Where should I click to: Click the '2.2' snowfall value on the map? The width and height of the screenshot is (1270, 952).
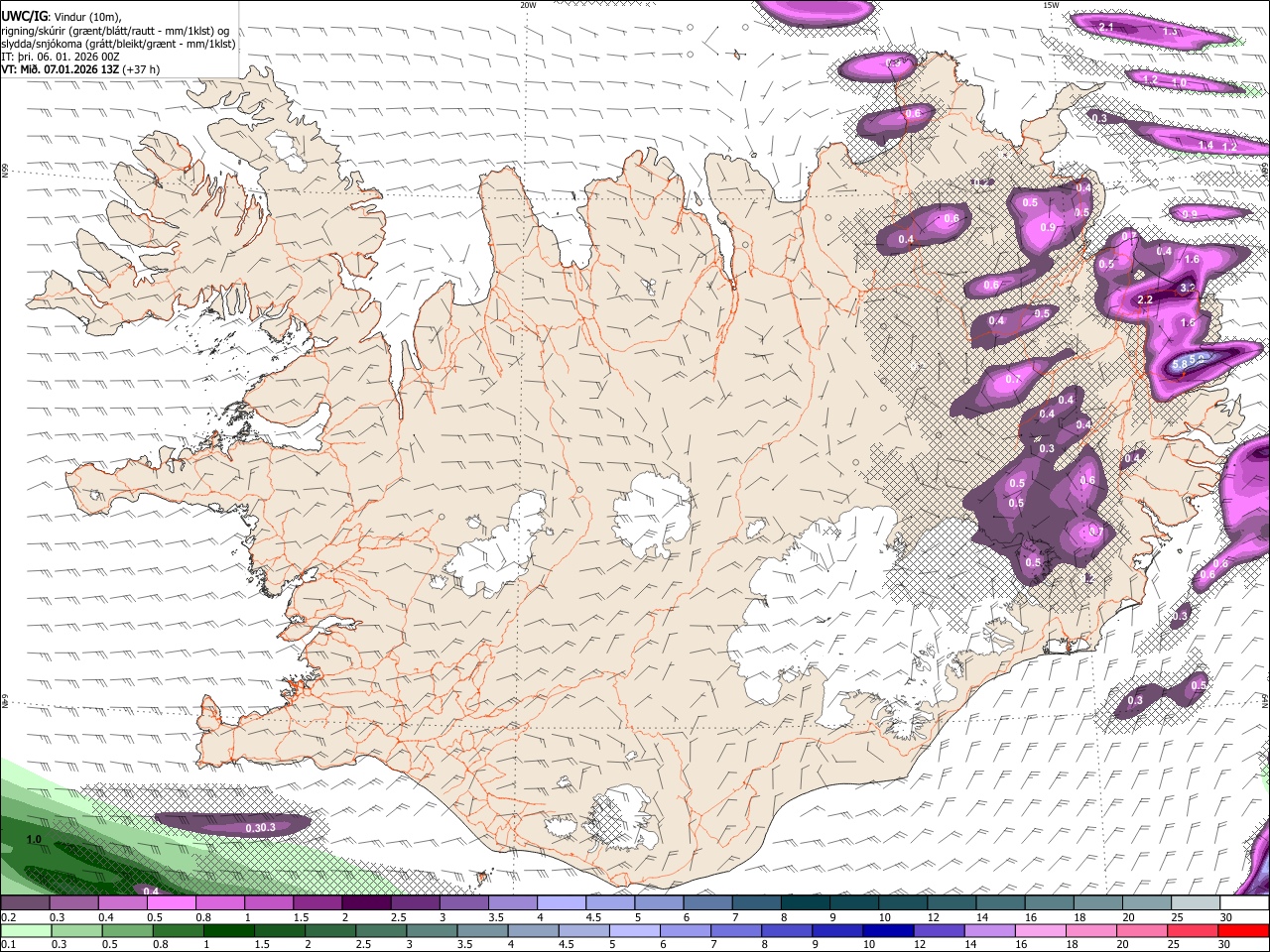[x=1144, y=299]
